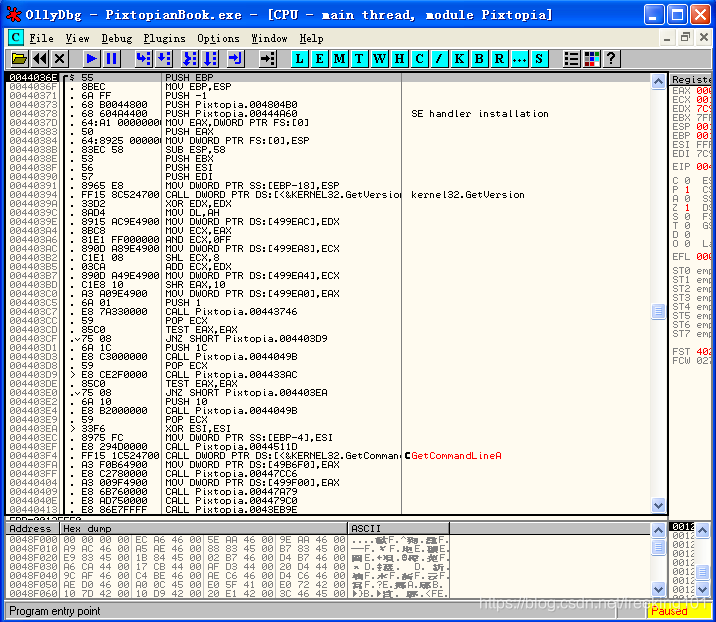Screen dimensions: 716x622
Task: Select dump row at address 0048F060
Action: pos(227,594)
